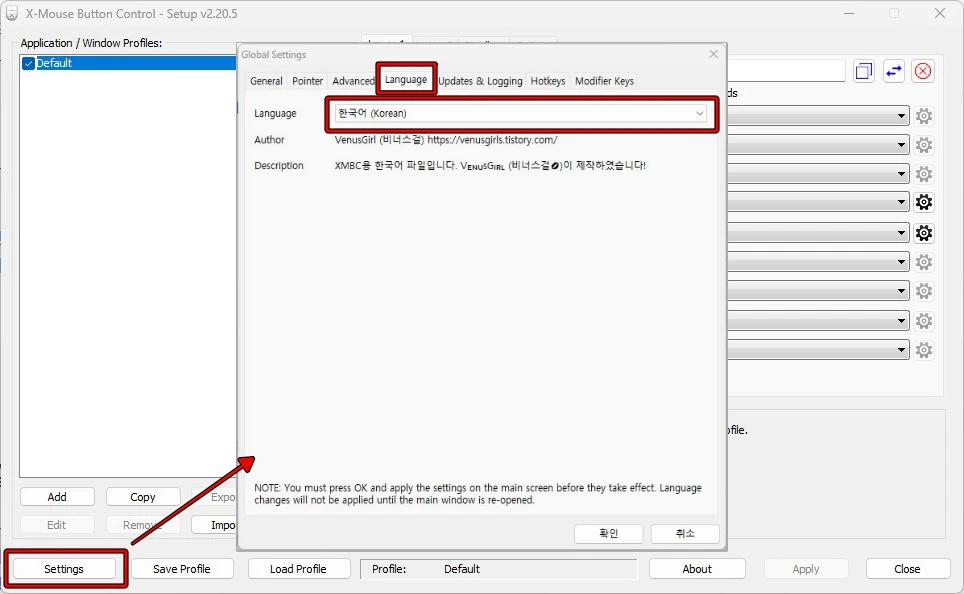The width and height of the screenshot is (964, 594).
Task: Click the Load Profile button
Action: 298,569
